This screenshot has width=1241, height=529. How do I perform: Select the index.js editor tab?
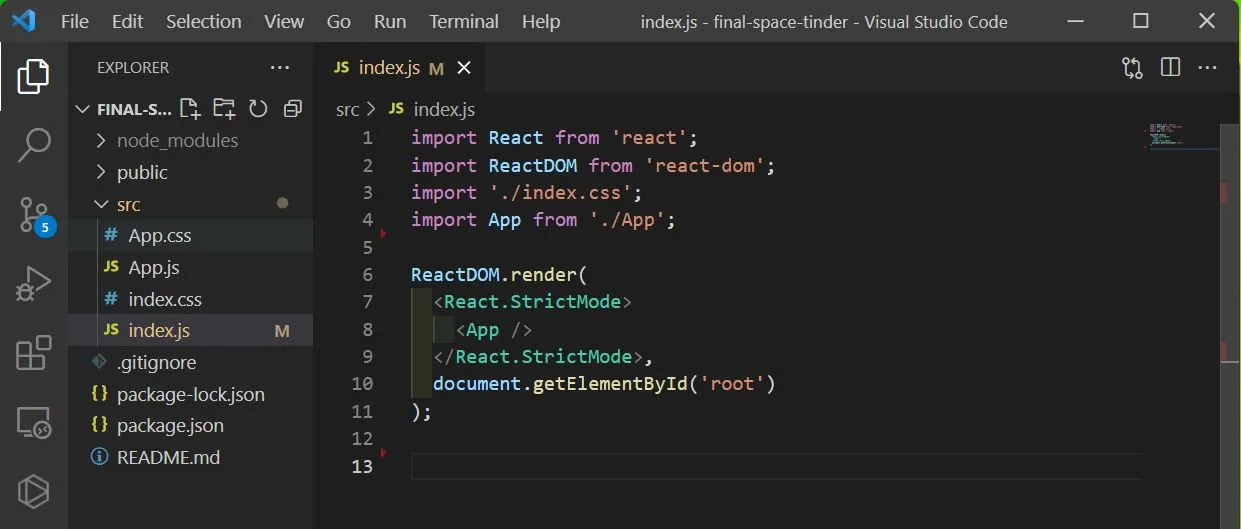(400, 68)
